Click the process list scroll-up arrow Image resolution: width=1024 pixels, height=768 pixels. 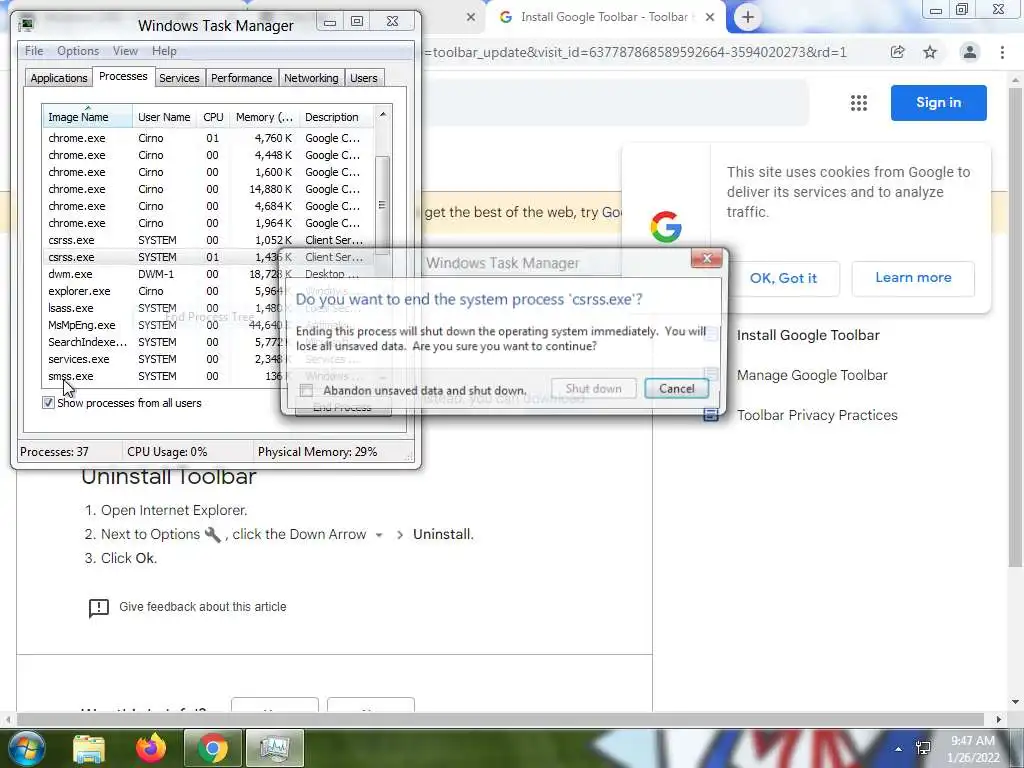coord(383,115)
